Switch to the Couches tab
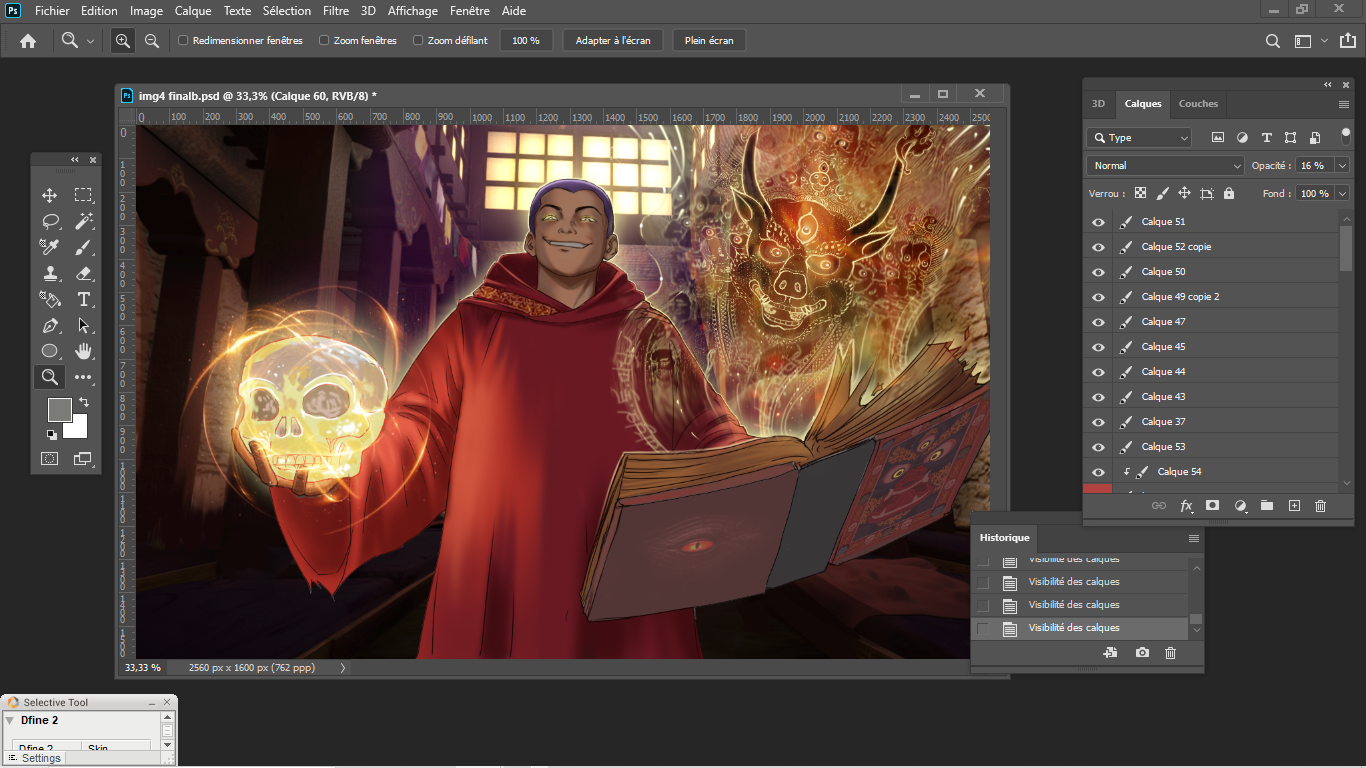 pyautogui.click(x=1198, y=104)
